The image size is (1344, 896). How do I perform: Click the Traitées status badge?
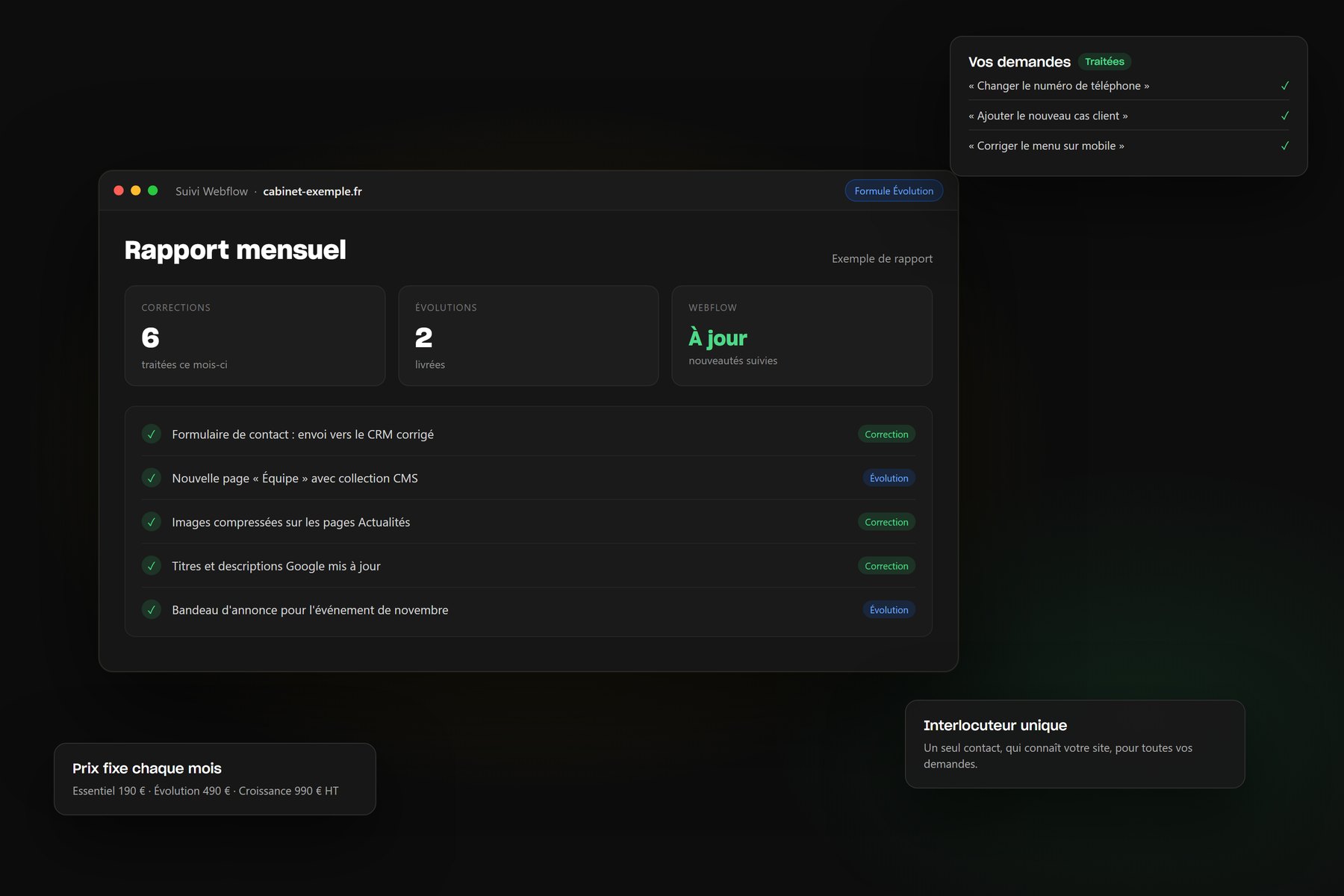pos(1104,61)
